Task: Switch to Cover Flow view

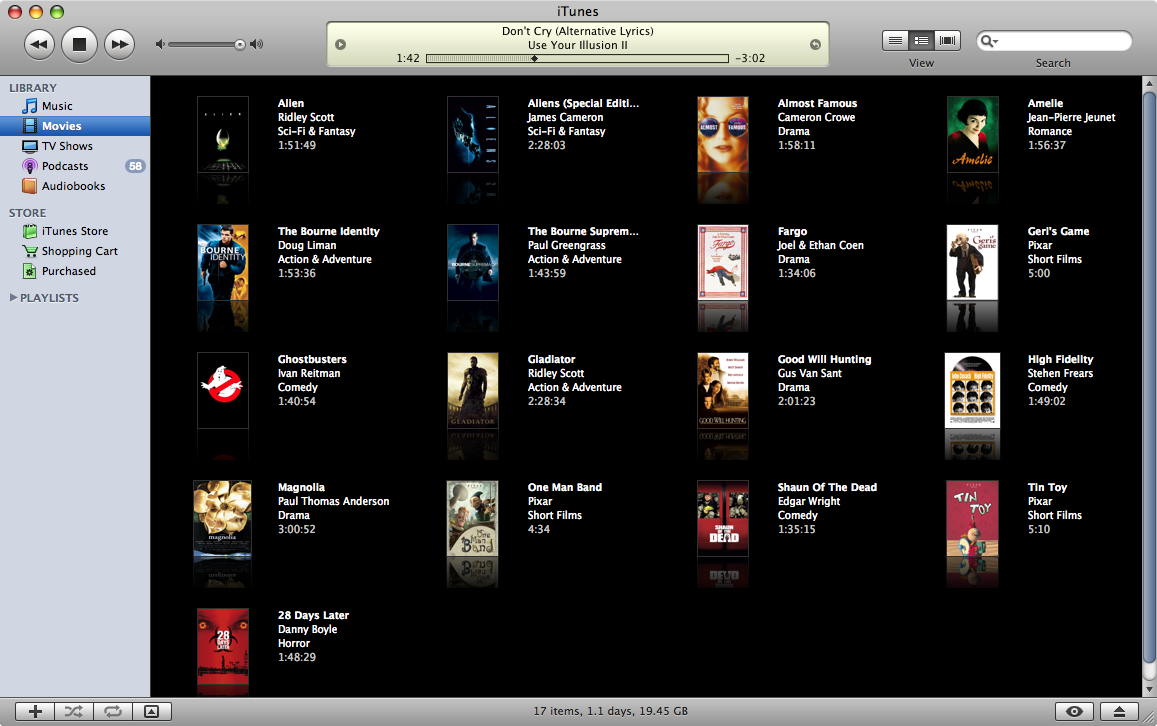Action: [947, 41]
